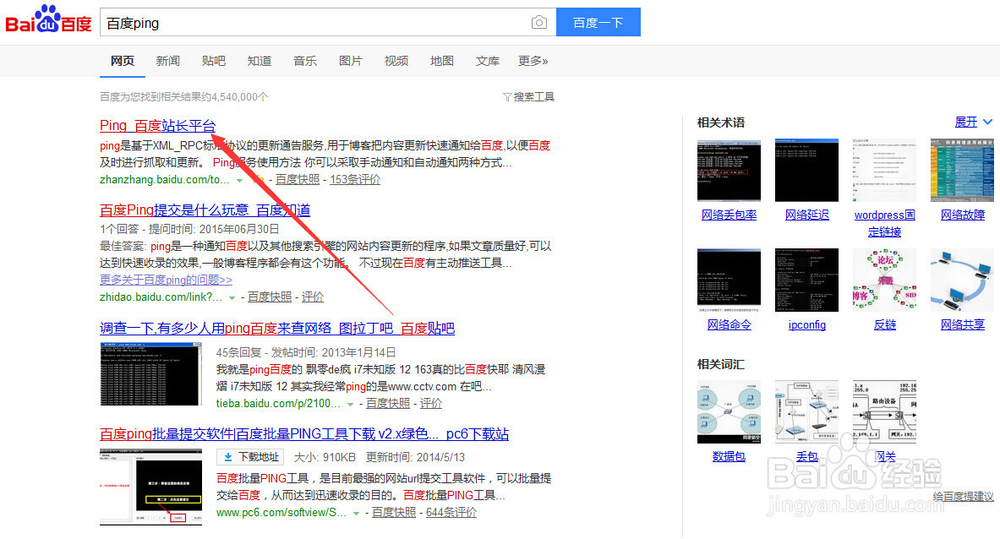
Task: Open 百度快照 for tieba result
Action: pyautogui.click(x=388, y=404)
